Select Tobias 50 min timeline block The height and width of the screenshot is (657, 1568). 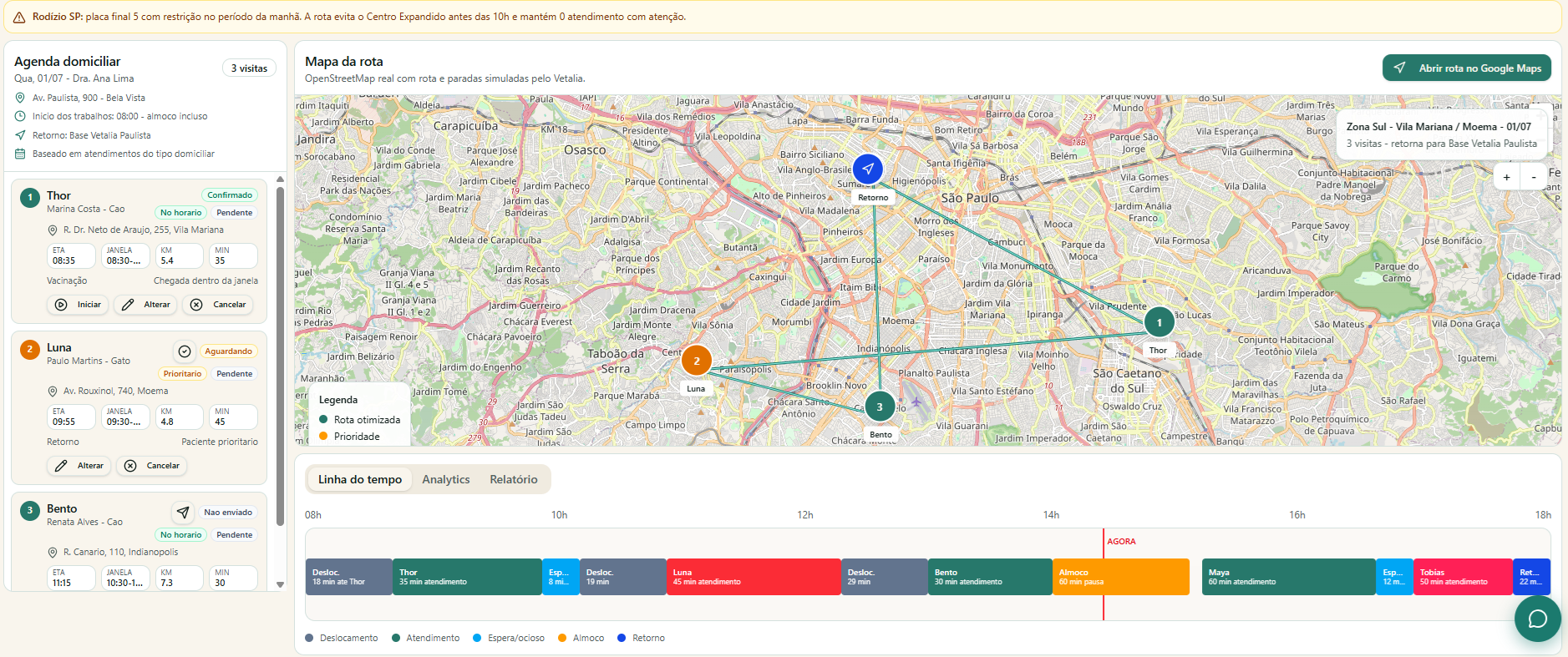(x=1463, y=577)
